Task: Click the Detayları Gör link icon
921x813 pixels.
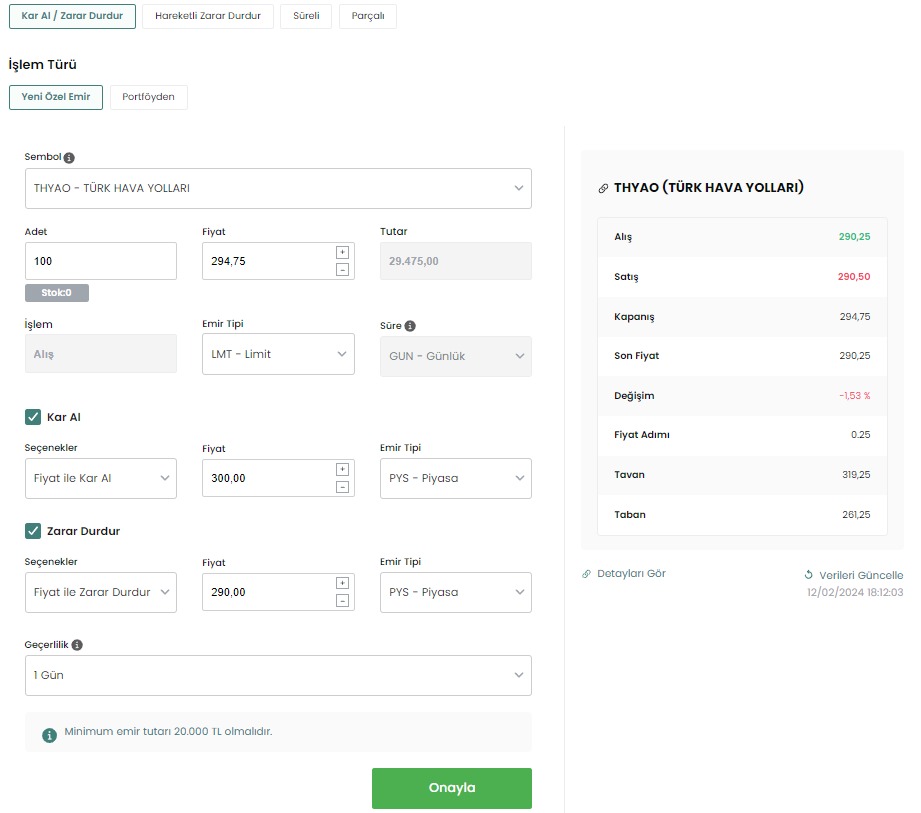Action: point(586,574)
